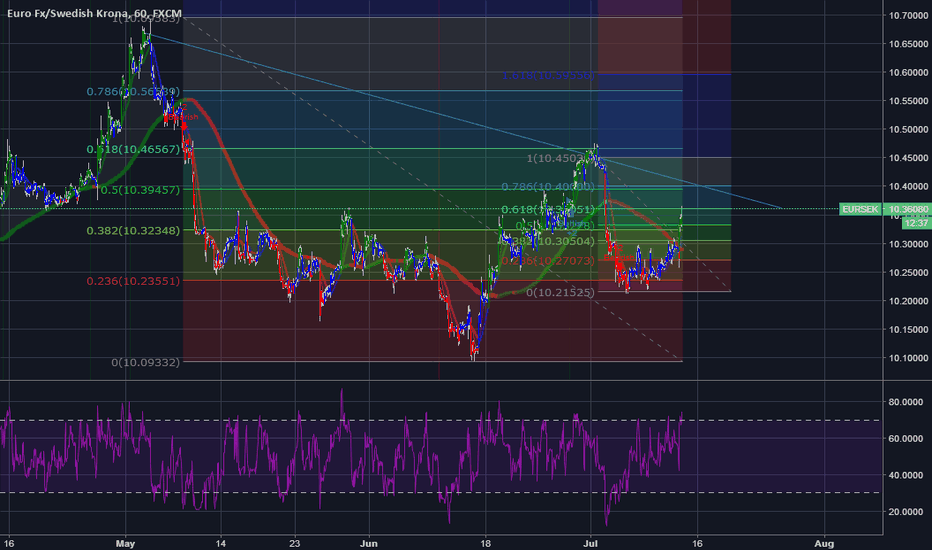The width and height of the screenshot is (932, 550).
Task: Click the 0(10.21525) retracement label
Action: (560, 292)
